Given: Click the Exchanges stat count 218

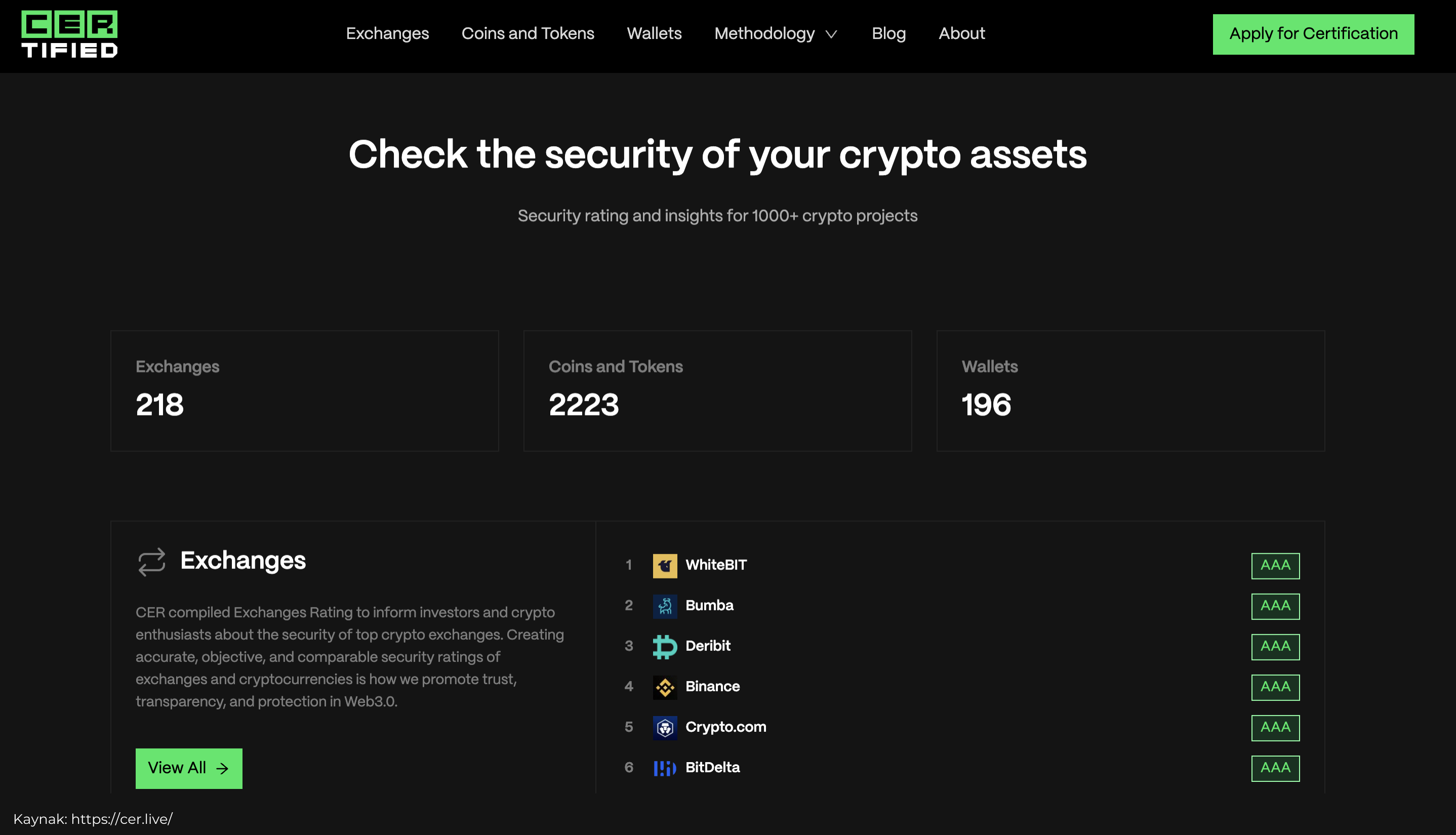Looking at the screenshot, I should pos(159,405).
